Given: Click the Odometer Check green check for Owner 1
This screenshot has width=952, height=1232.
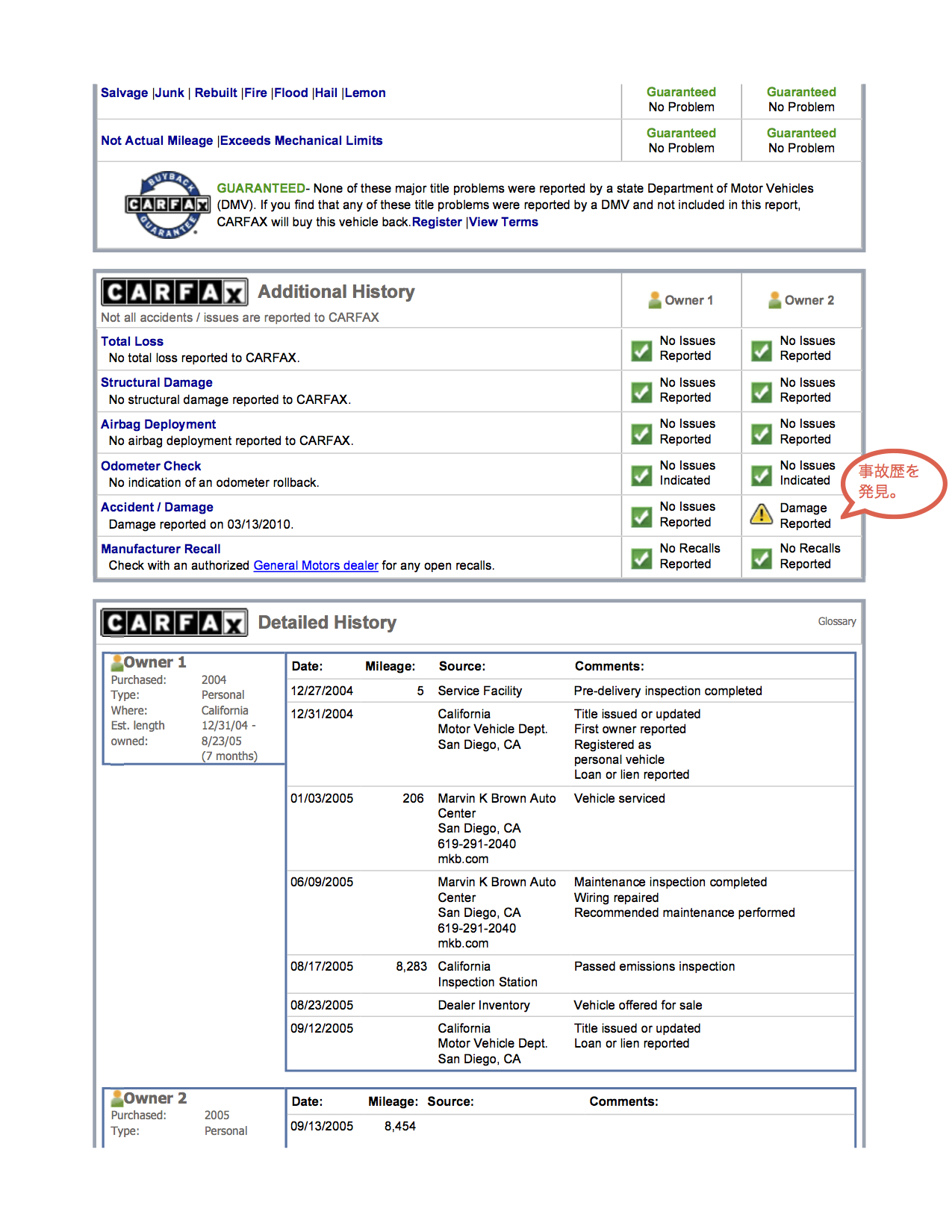Looking at the screenshot, I should (641, 475).
